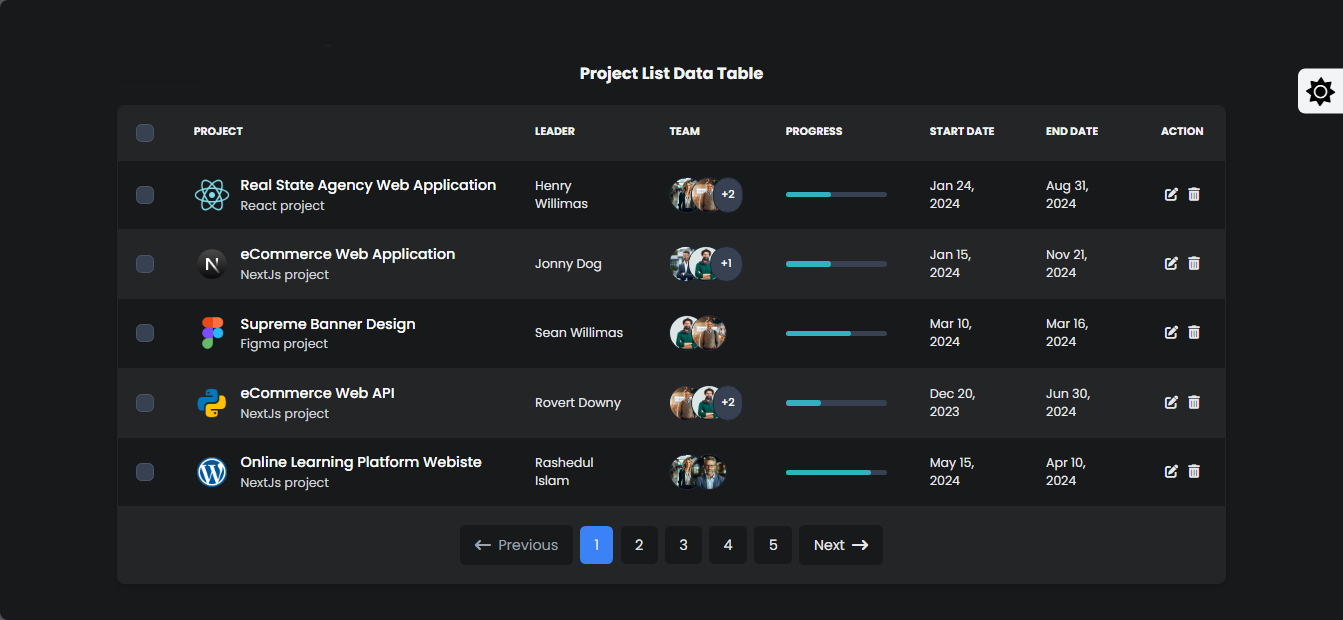Image resolution: width=1343 pixels, height=620 pixels.
Task: Select the Real State Agency row checkbox
Action: point(145,195)
